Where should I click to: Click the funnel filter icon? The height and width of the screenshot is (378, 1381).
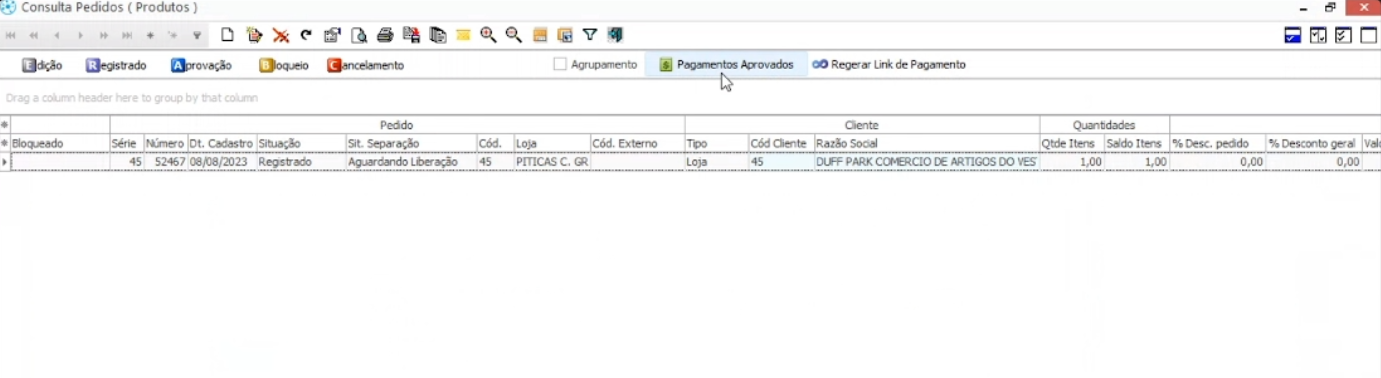pos(590,35)
